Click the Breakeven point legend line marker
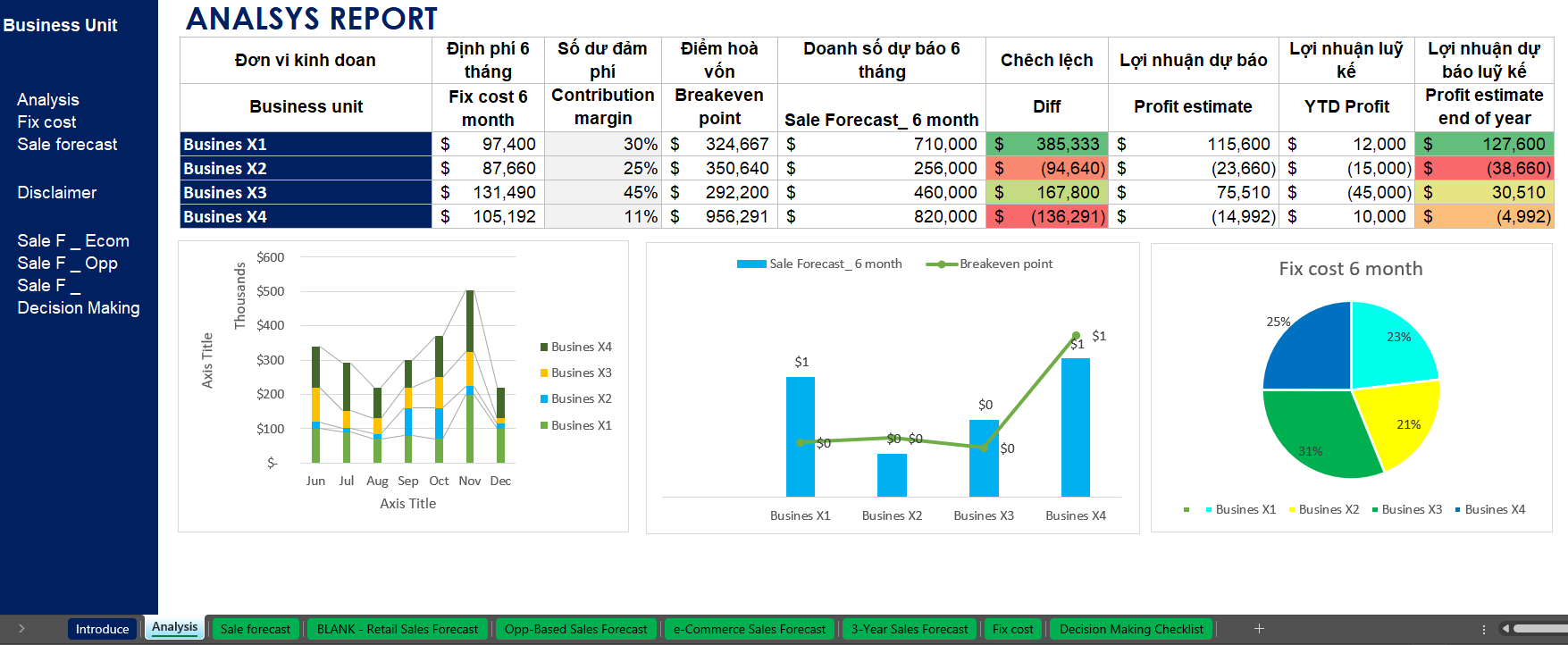This screenshot has width=1568, height=645. pos(941,264)
